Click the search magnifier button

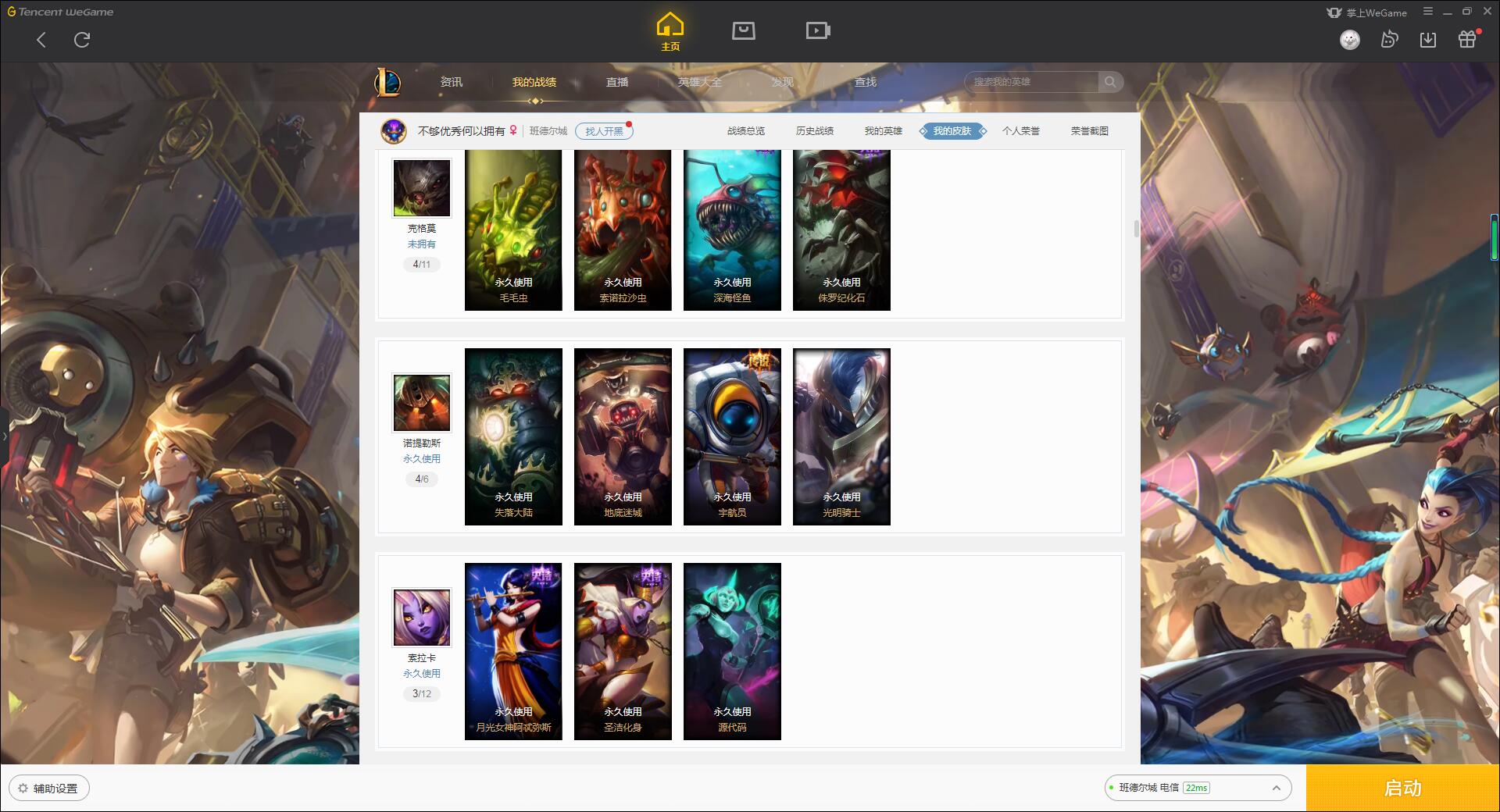(1110, 82)
